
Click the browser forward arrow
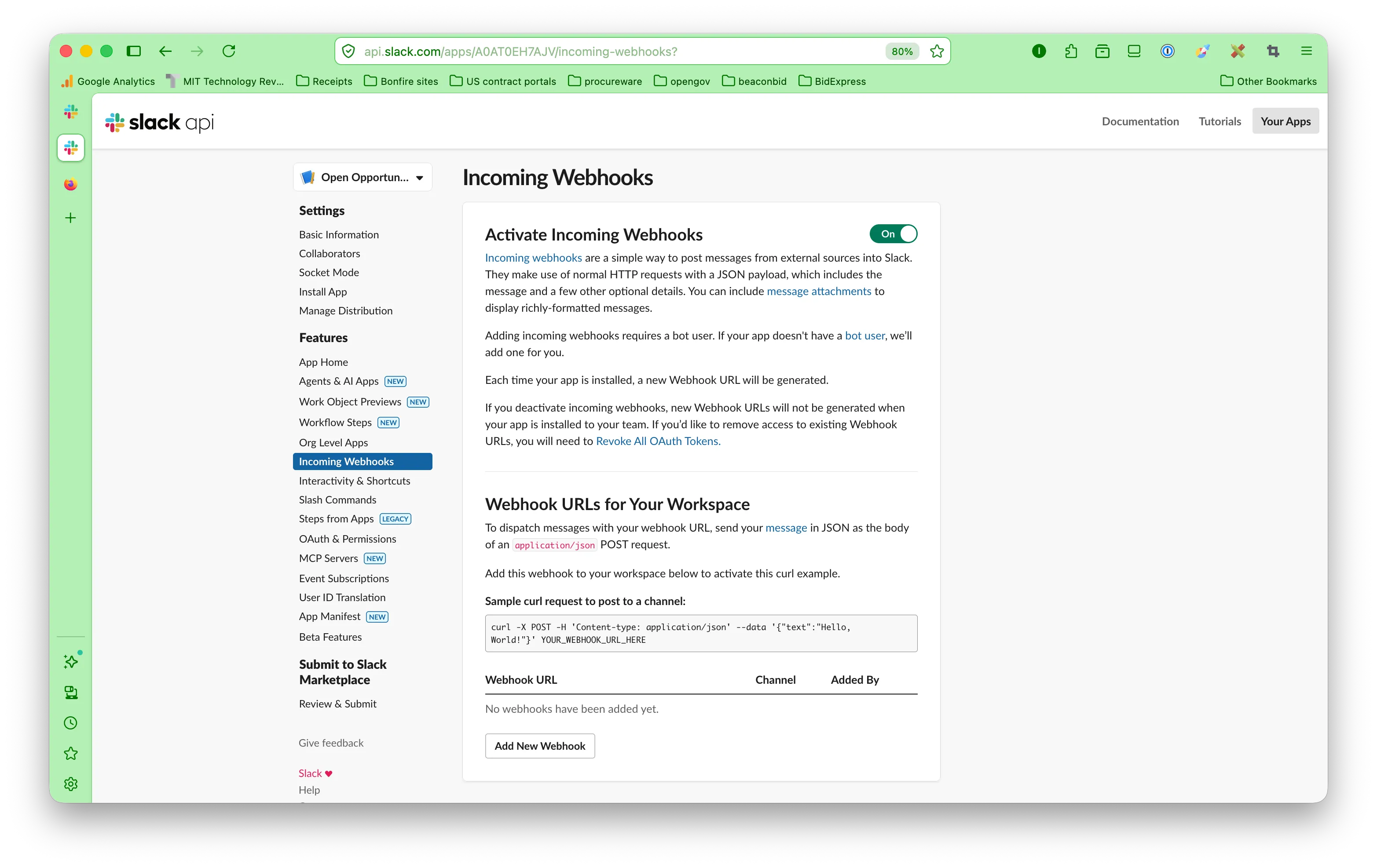coord(197,51)
